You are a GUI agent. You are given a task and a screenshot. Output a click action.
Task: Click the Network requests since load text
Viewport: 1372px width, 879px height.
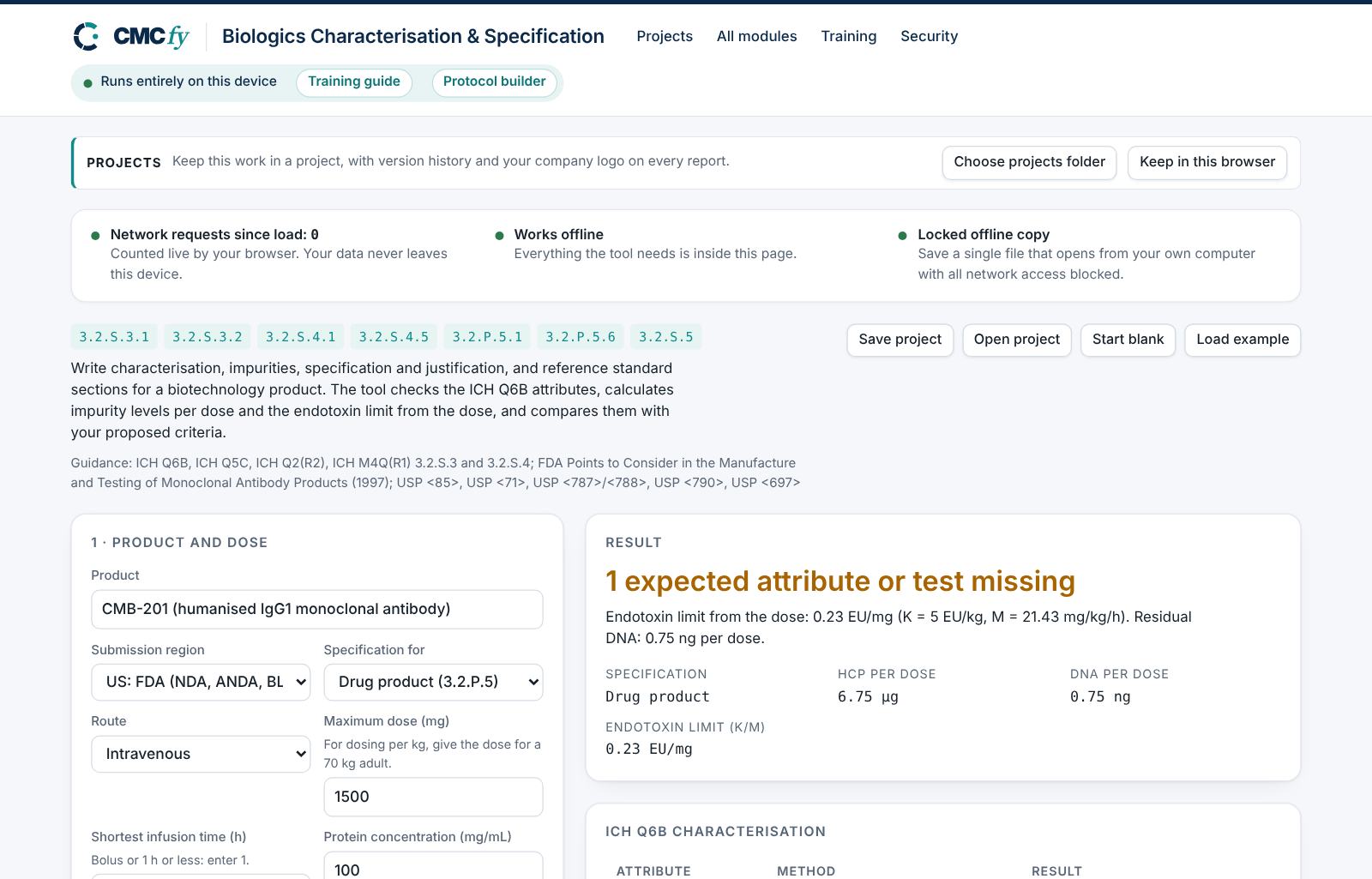click(x=214, y=235)
